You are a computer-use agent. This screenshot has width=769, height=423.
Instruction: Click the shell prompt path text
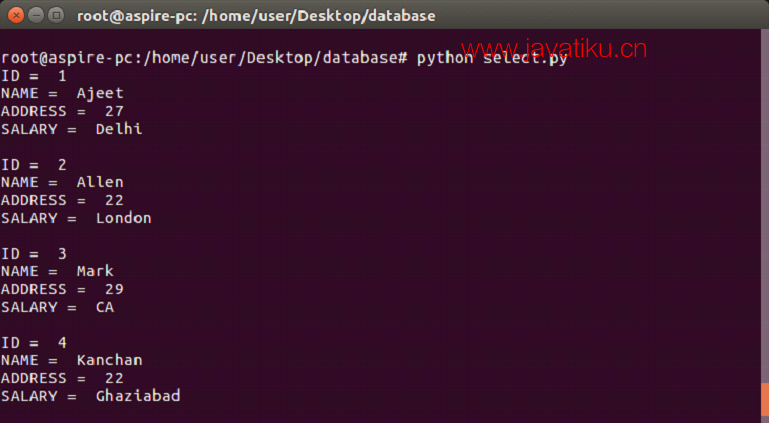pos(204,58)
